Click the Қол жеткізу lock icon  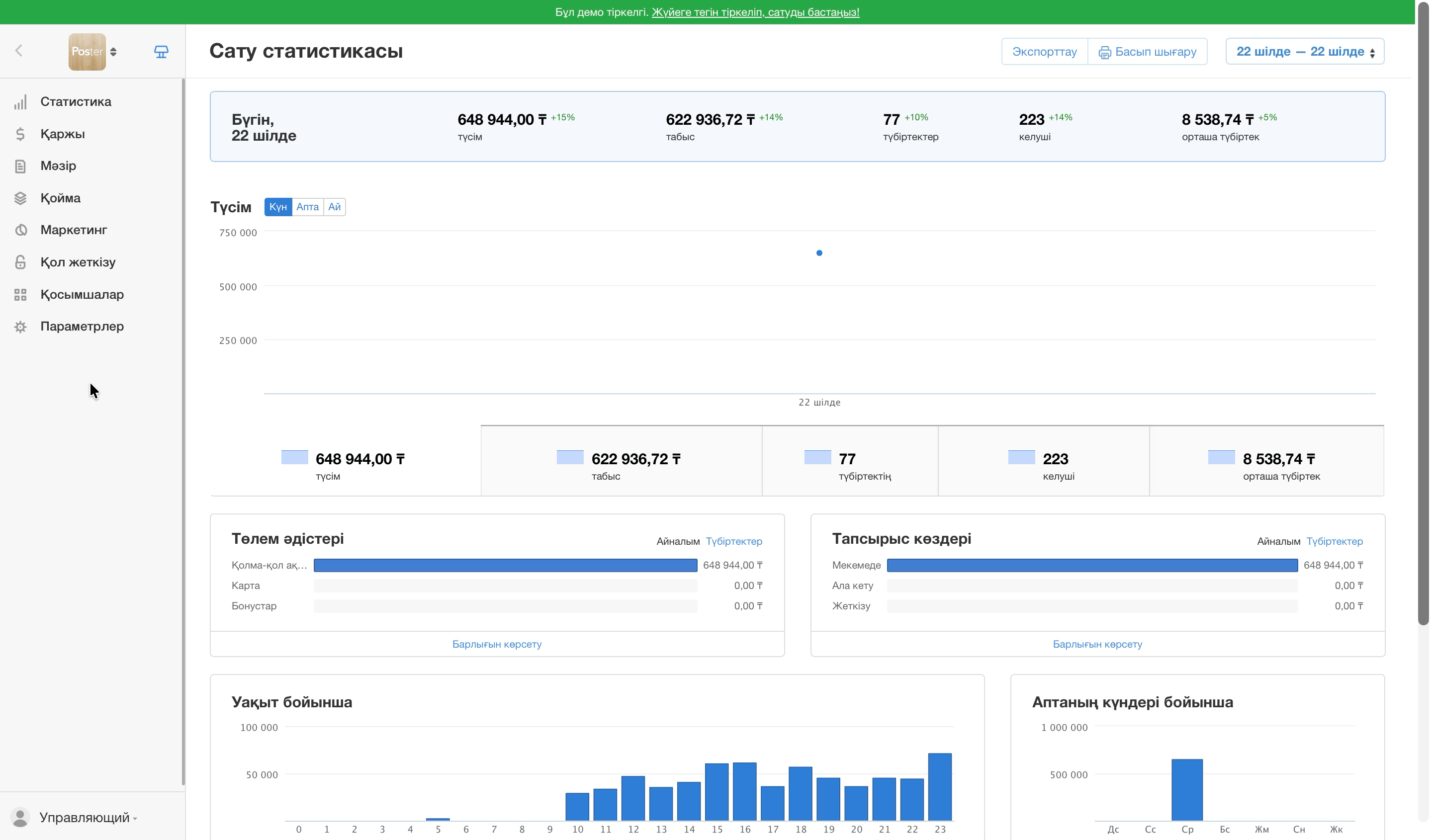(20, 262)
